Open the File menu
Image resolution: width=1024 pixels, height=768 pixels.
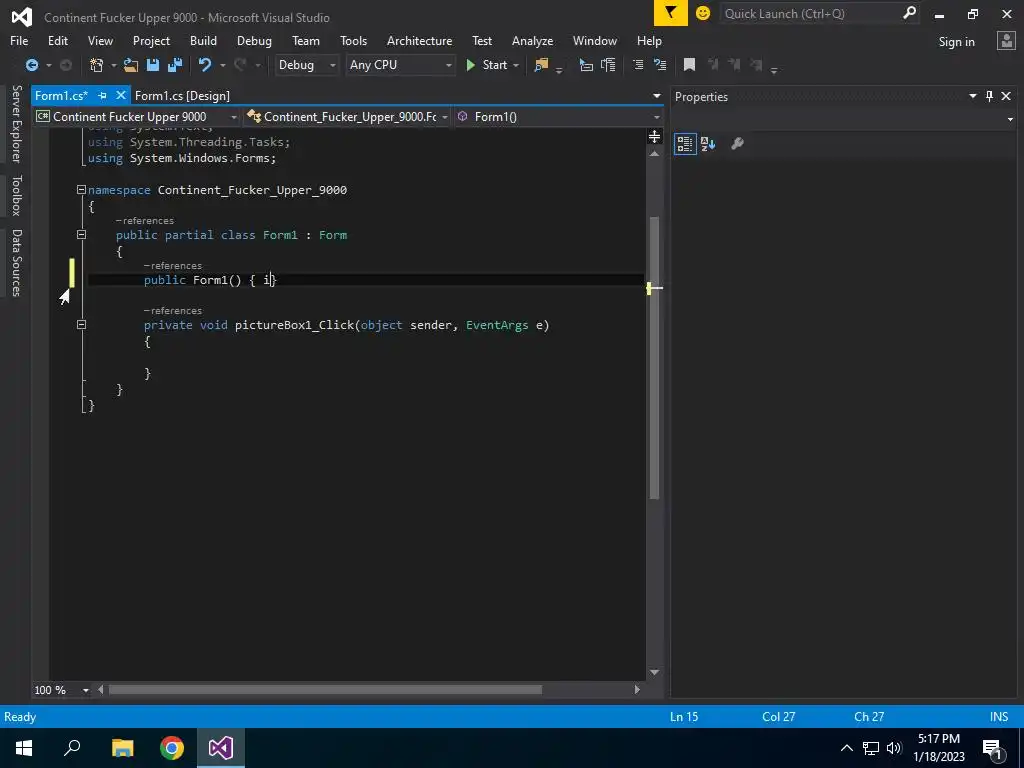tap(19, 40)
